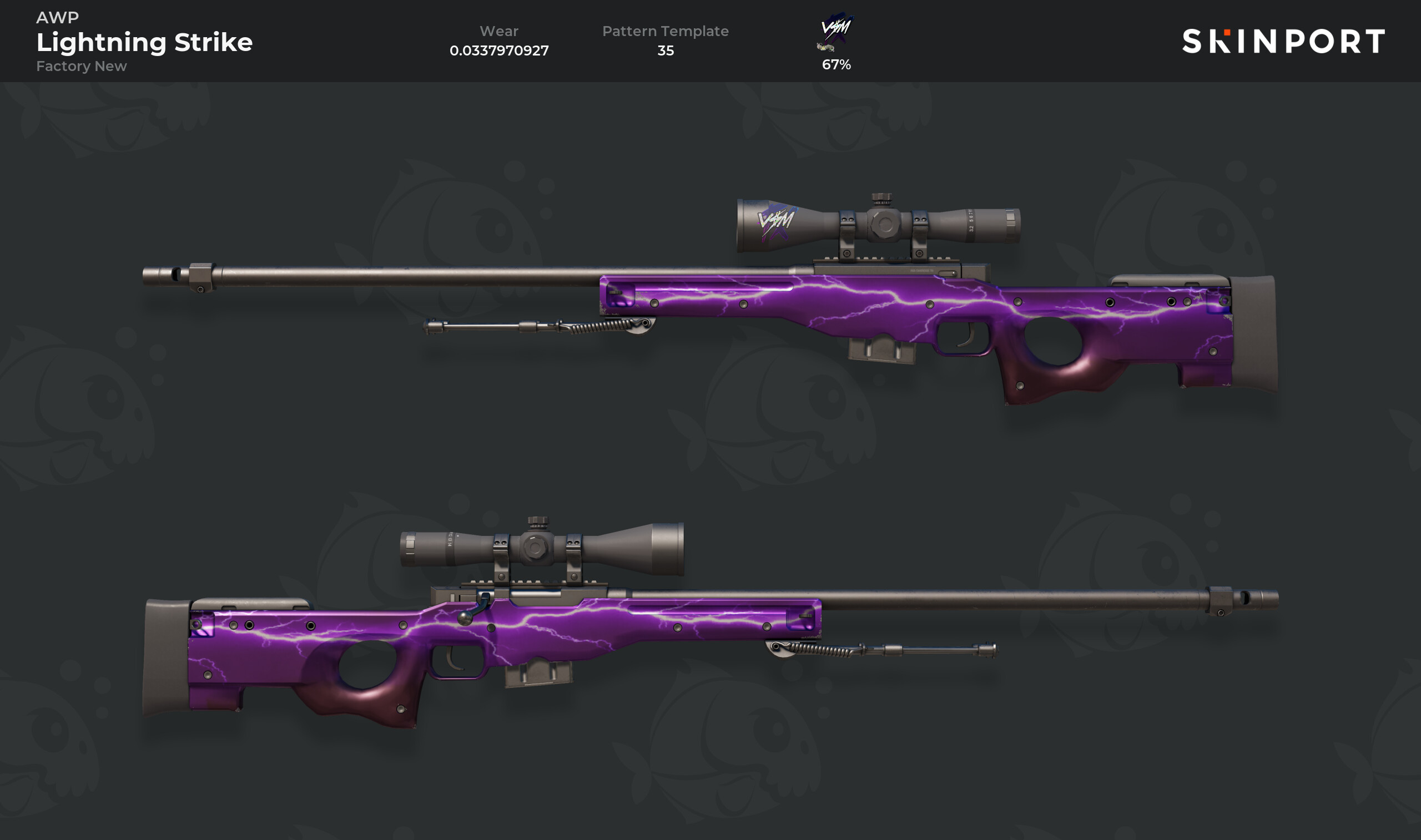Click the bottom rifle's scope
Viewport: 1421px width, 840px height.
click(x=542, y=549)
